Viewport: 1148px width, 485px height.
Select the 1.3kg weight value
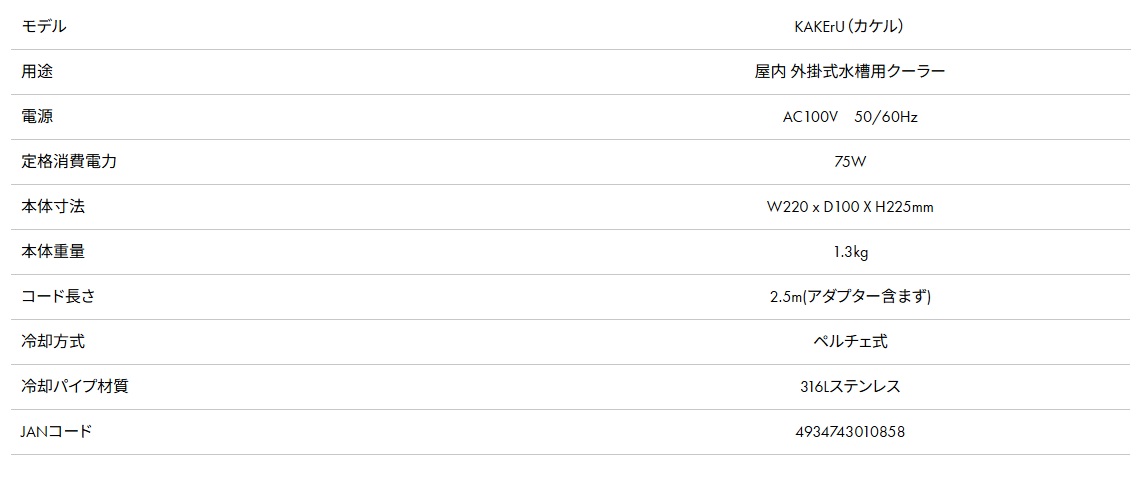pos(850,253)
